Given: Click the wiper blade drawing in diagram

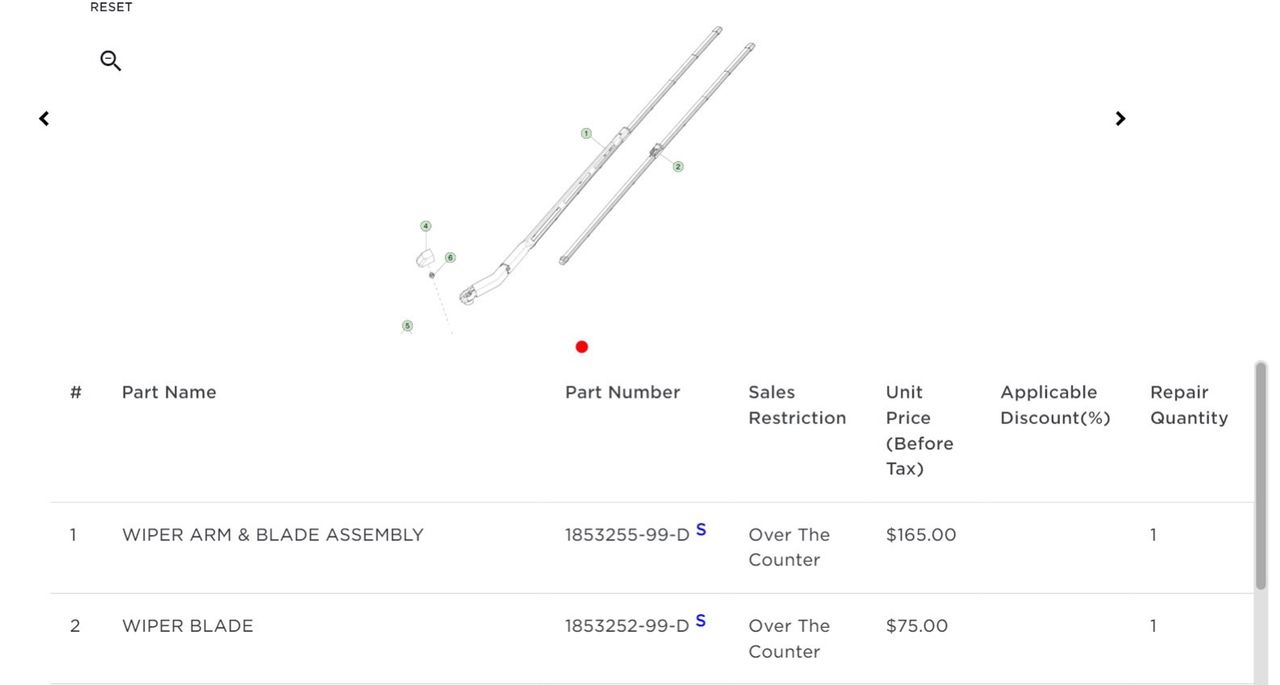Looking at the screenshot, I should [660, 150].
